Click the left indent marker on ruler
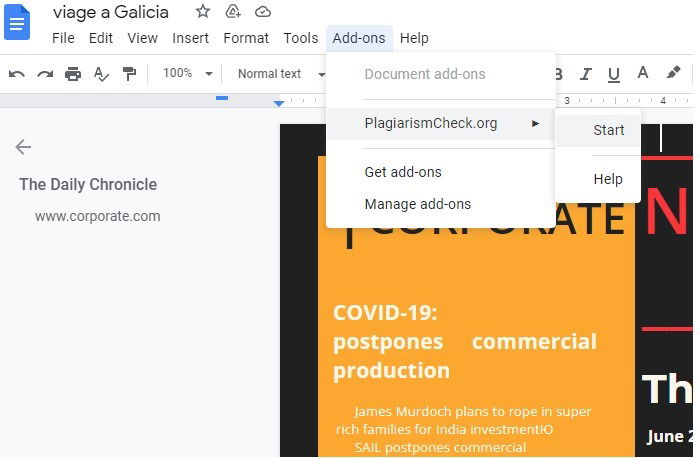Screen dimensions: 700x458 (x=279, y=103)
